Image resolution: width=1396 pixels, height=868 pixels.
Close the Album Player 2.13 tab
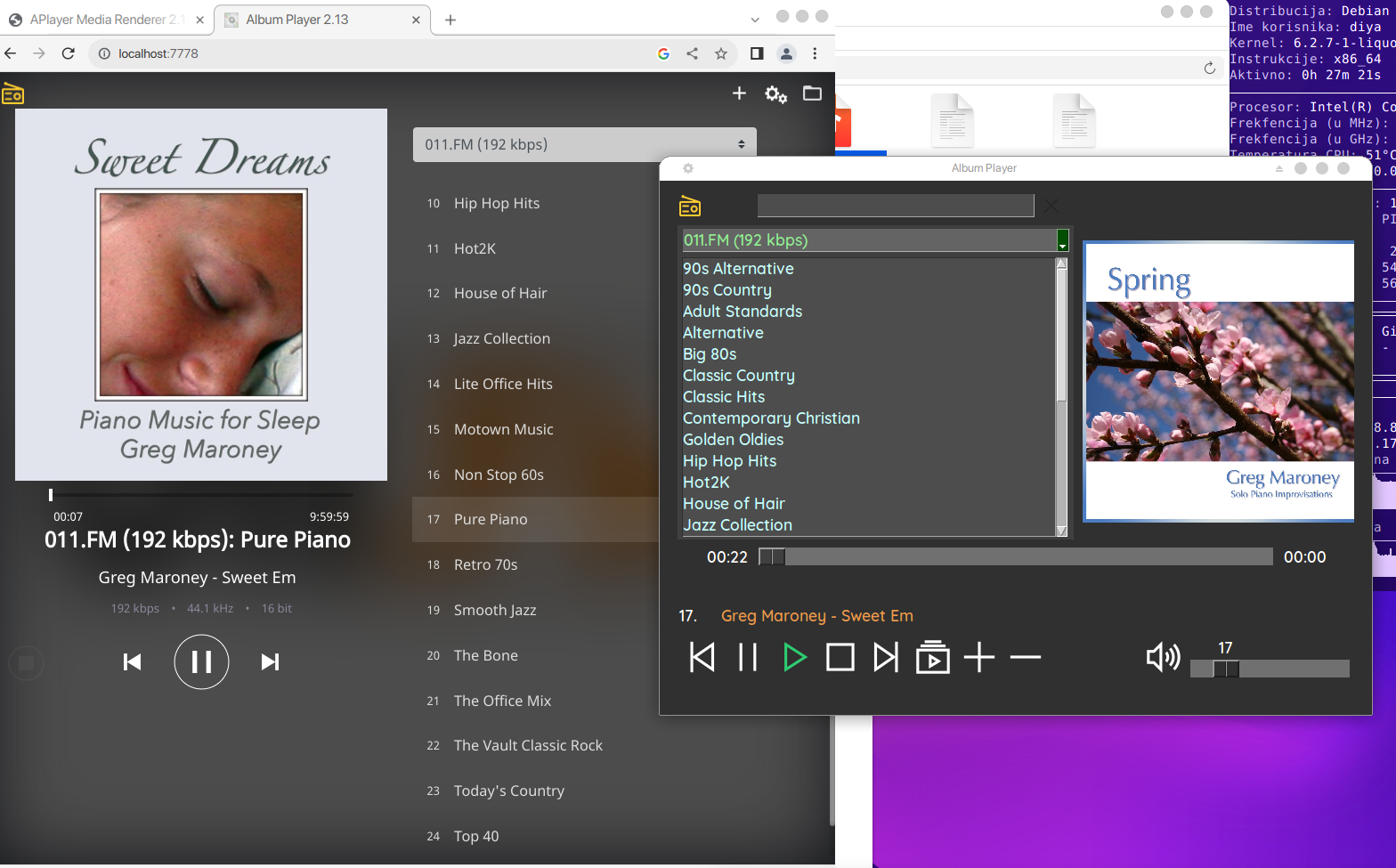click(416, 20)
